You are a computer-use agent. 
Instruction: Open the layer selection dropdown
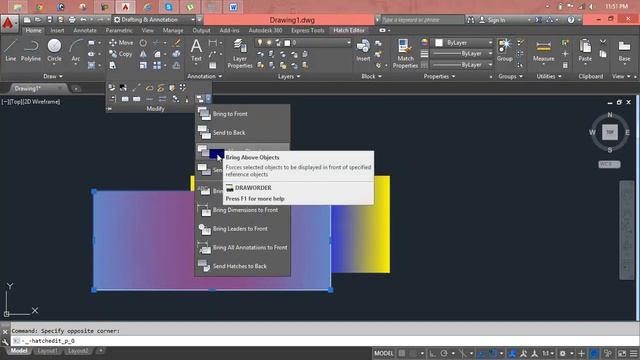pos(303,42)
